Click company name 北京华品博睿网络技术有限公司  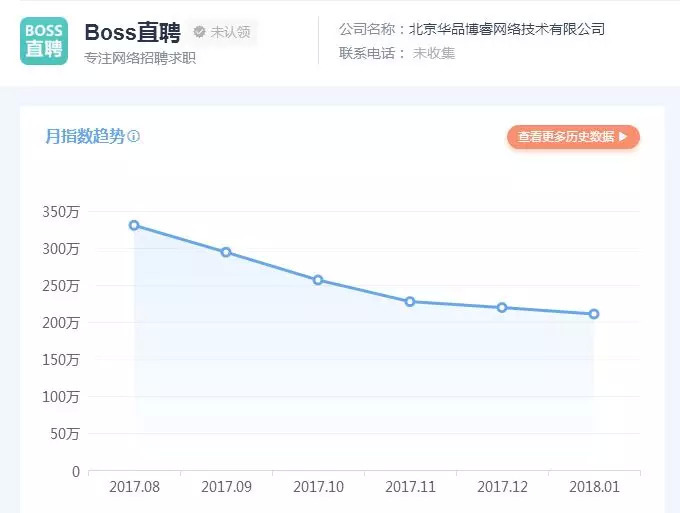pos(507,29)
